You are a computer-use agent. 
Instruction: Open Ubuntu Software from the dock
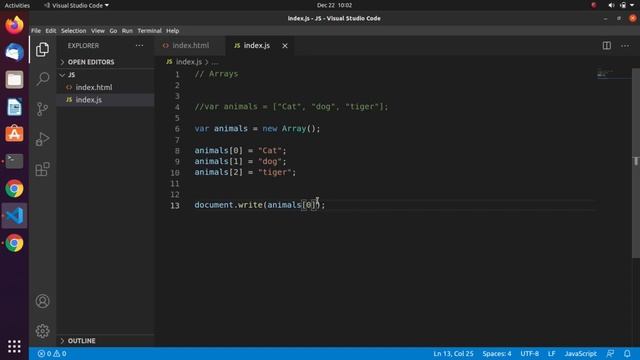14,134
